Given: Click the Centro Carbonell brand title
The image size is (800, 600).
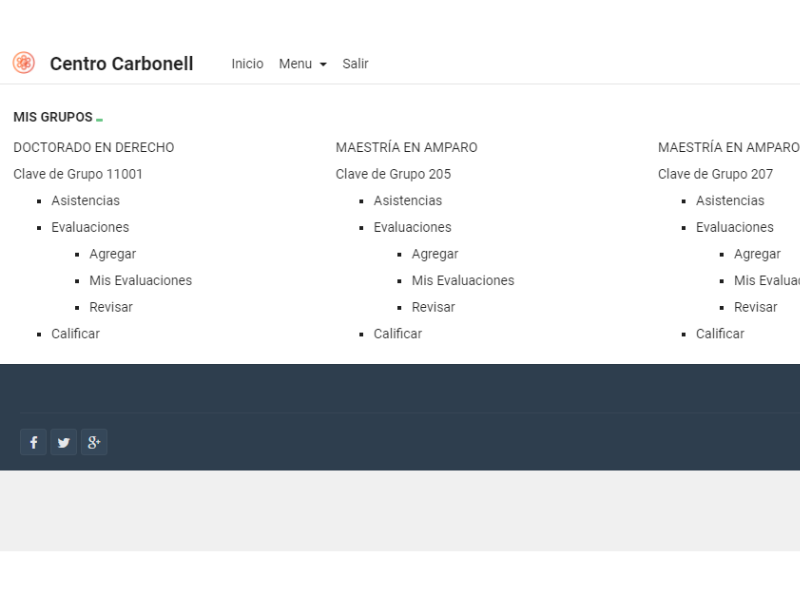Looking at the screenshot, I should coord(121,64).
